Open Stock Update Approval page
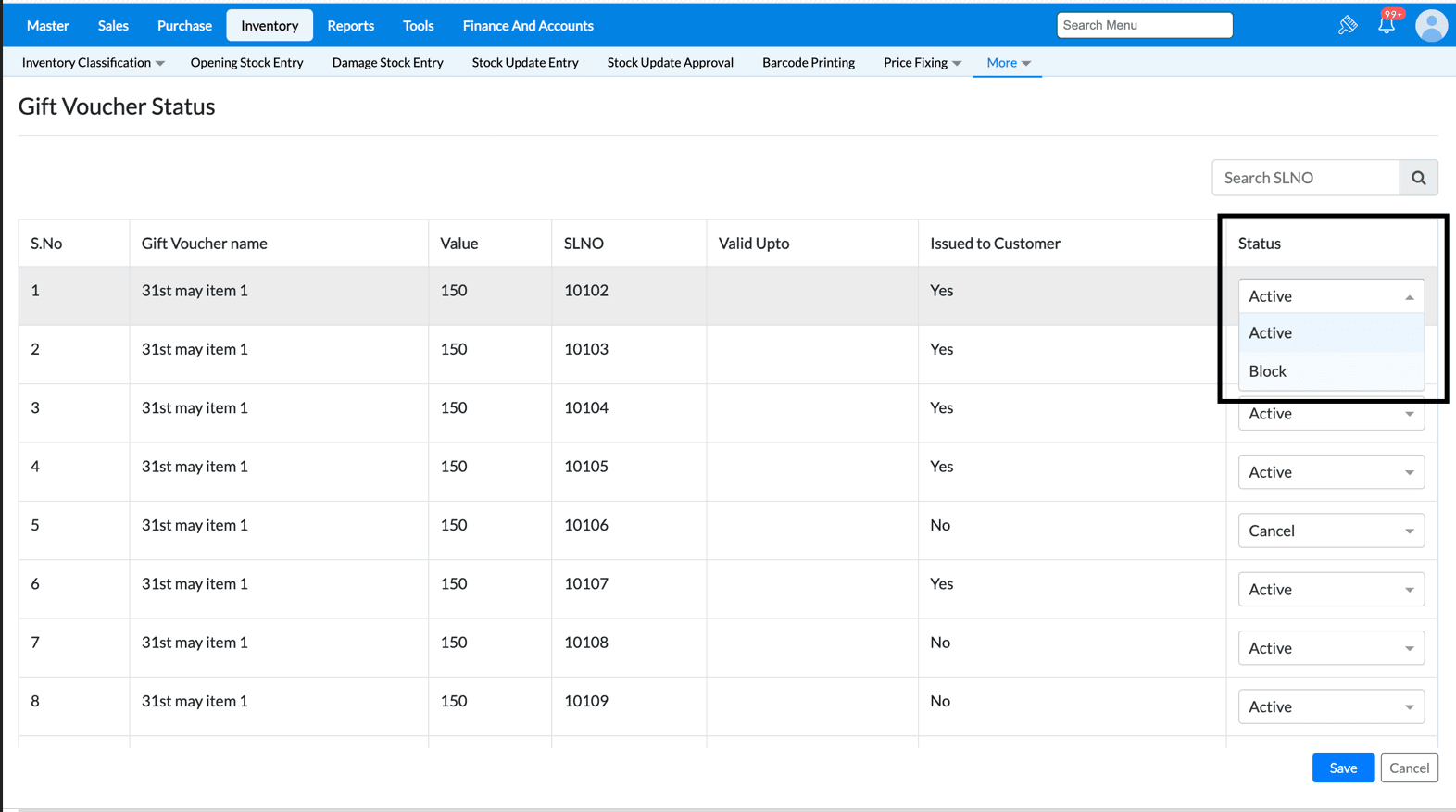The width and height of the screenshot is (1456, 812). (x=670, y=63)
